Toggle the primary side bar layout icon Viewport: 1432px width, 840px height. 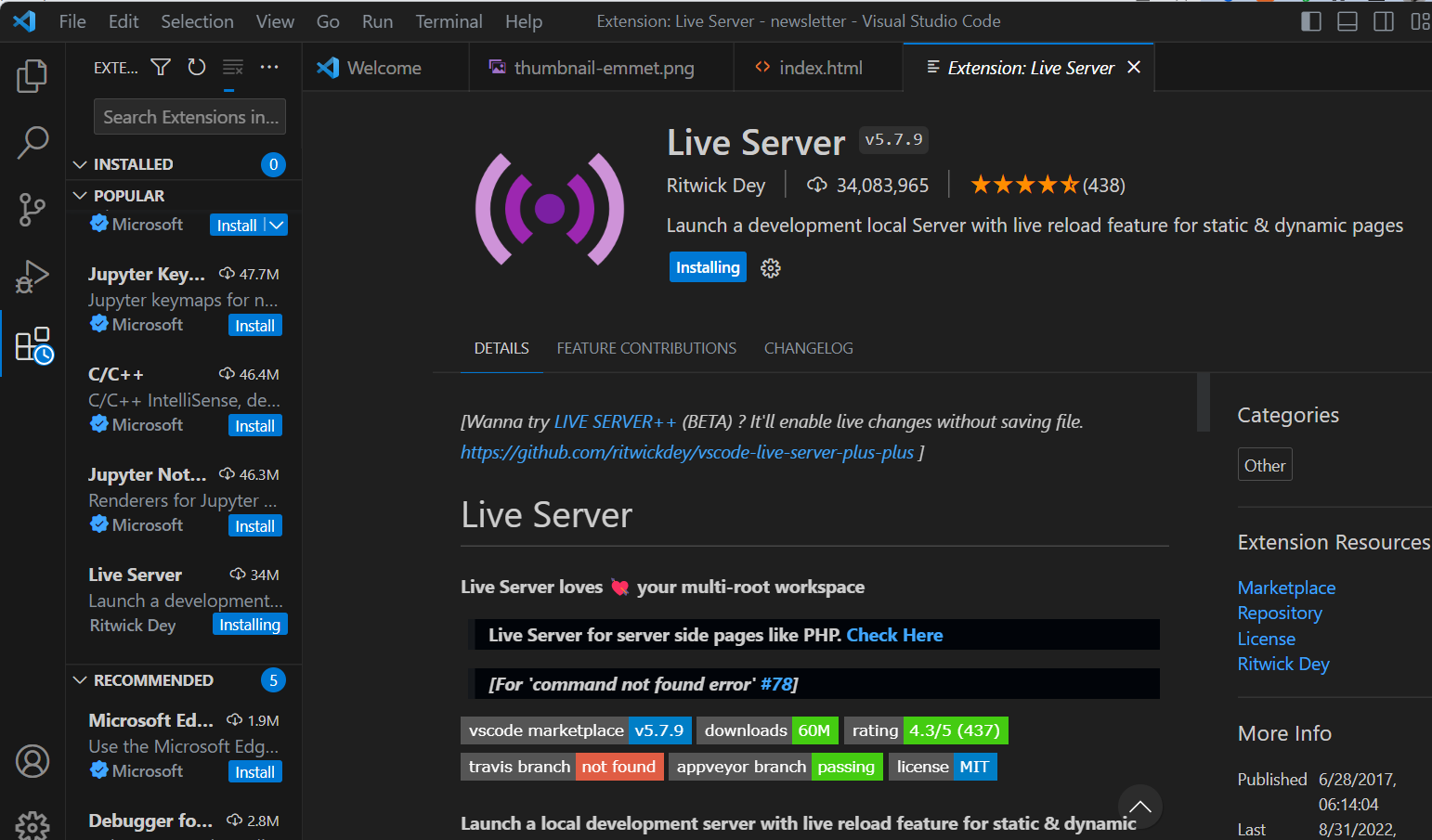1311,21
